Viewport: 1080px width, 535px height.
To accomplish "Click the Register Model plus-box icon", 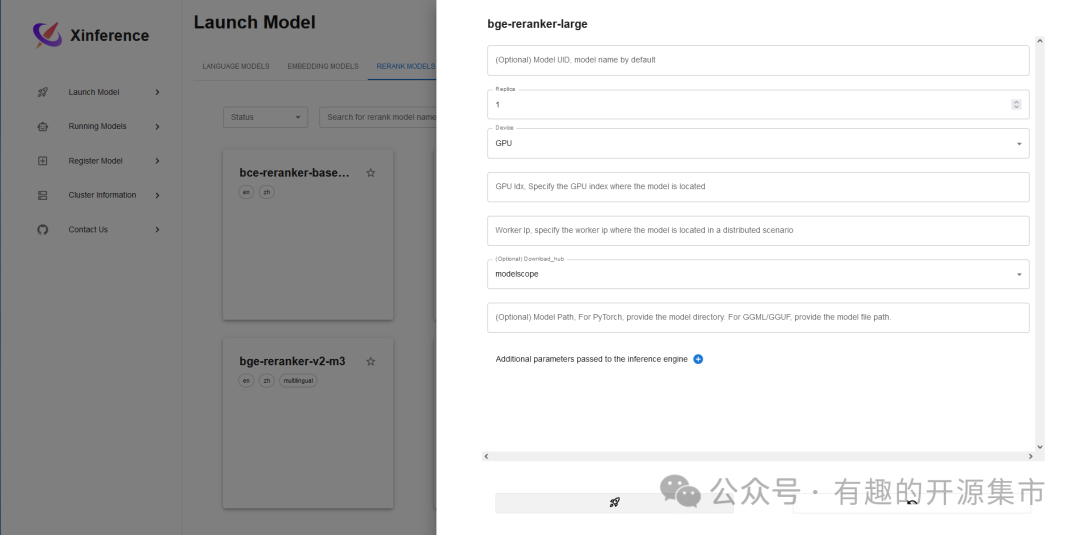I will coord(42,161).
